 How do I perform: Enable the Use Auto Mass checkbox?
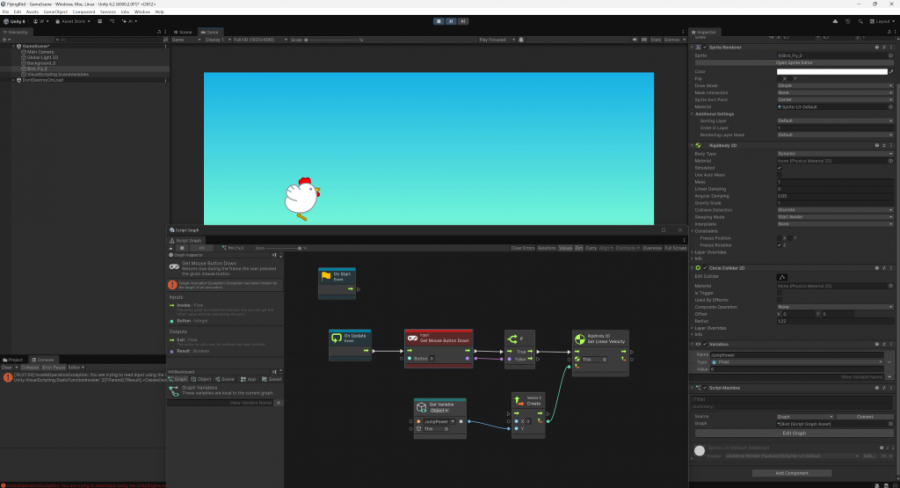click(781, 174)
